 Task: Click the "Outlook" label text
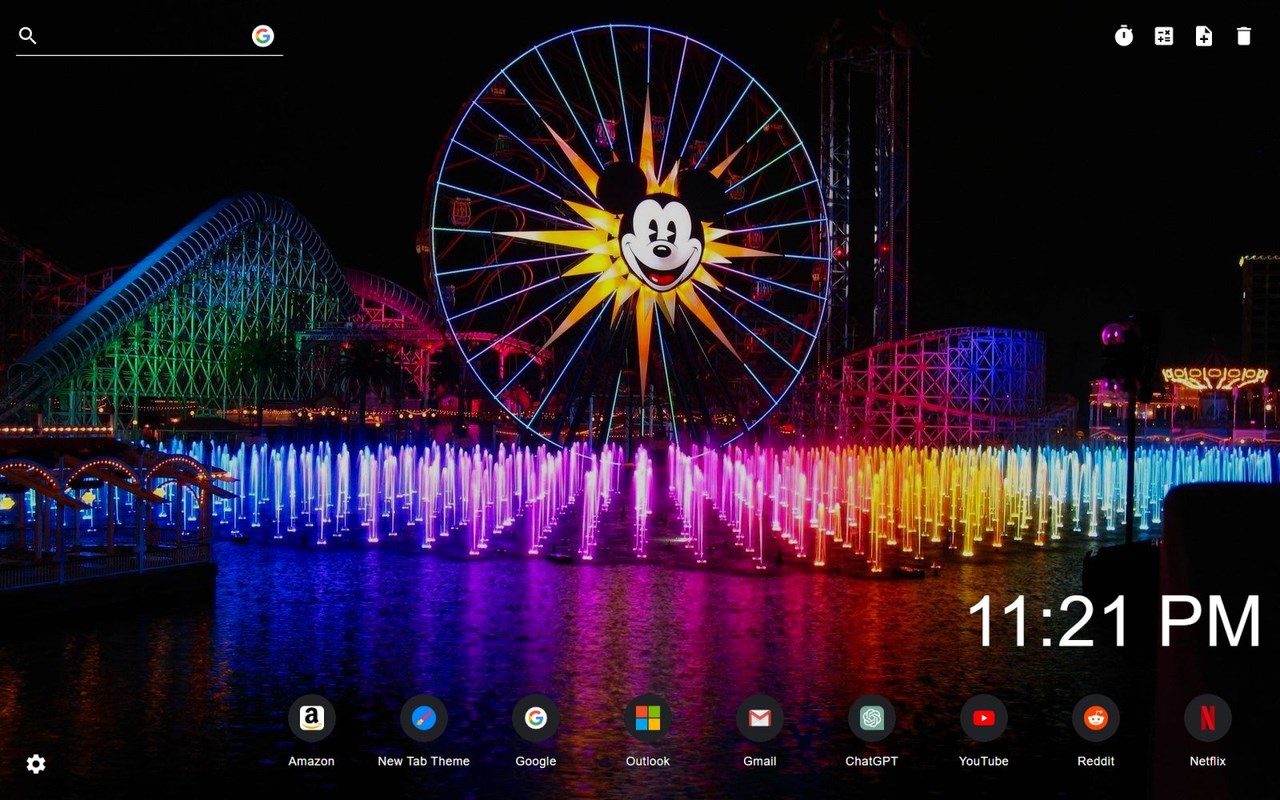[648, 761]
